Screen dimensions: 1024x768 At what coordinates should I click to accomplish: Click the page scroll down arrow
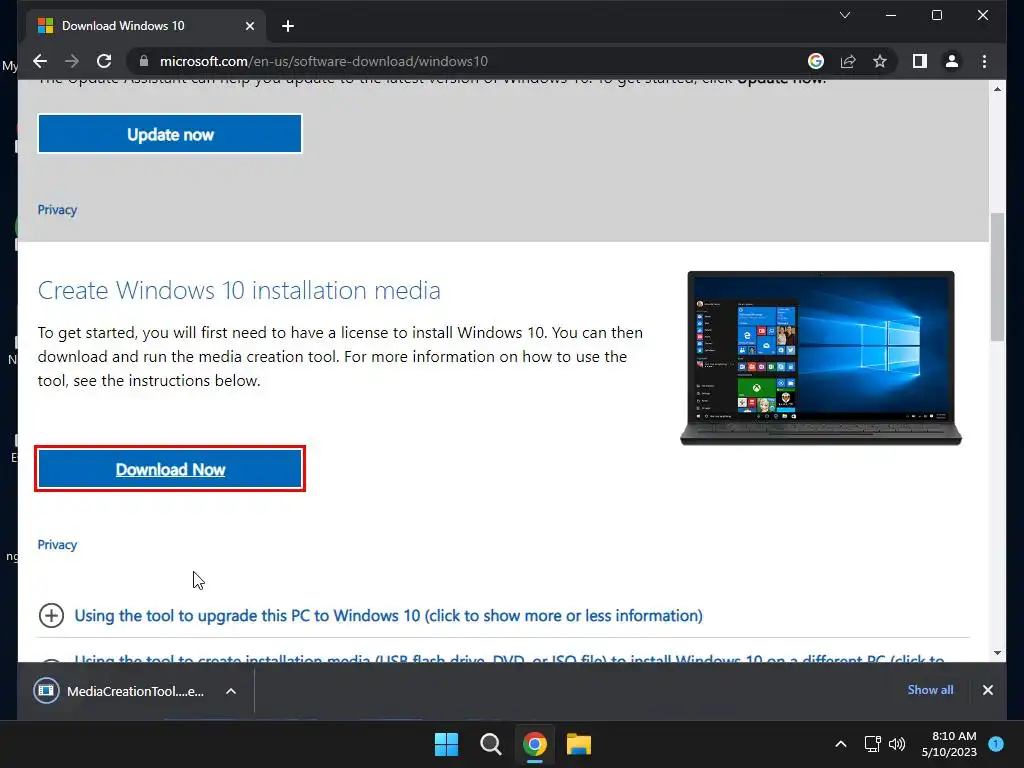point(997,653)
